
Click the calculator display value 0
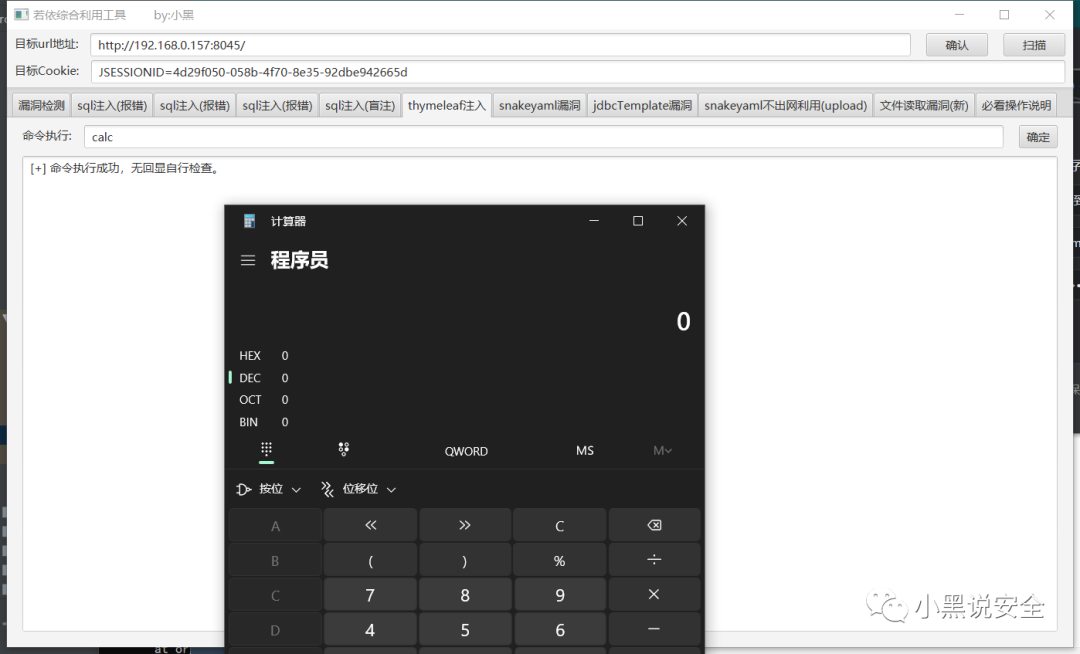[x=683, y=321]
